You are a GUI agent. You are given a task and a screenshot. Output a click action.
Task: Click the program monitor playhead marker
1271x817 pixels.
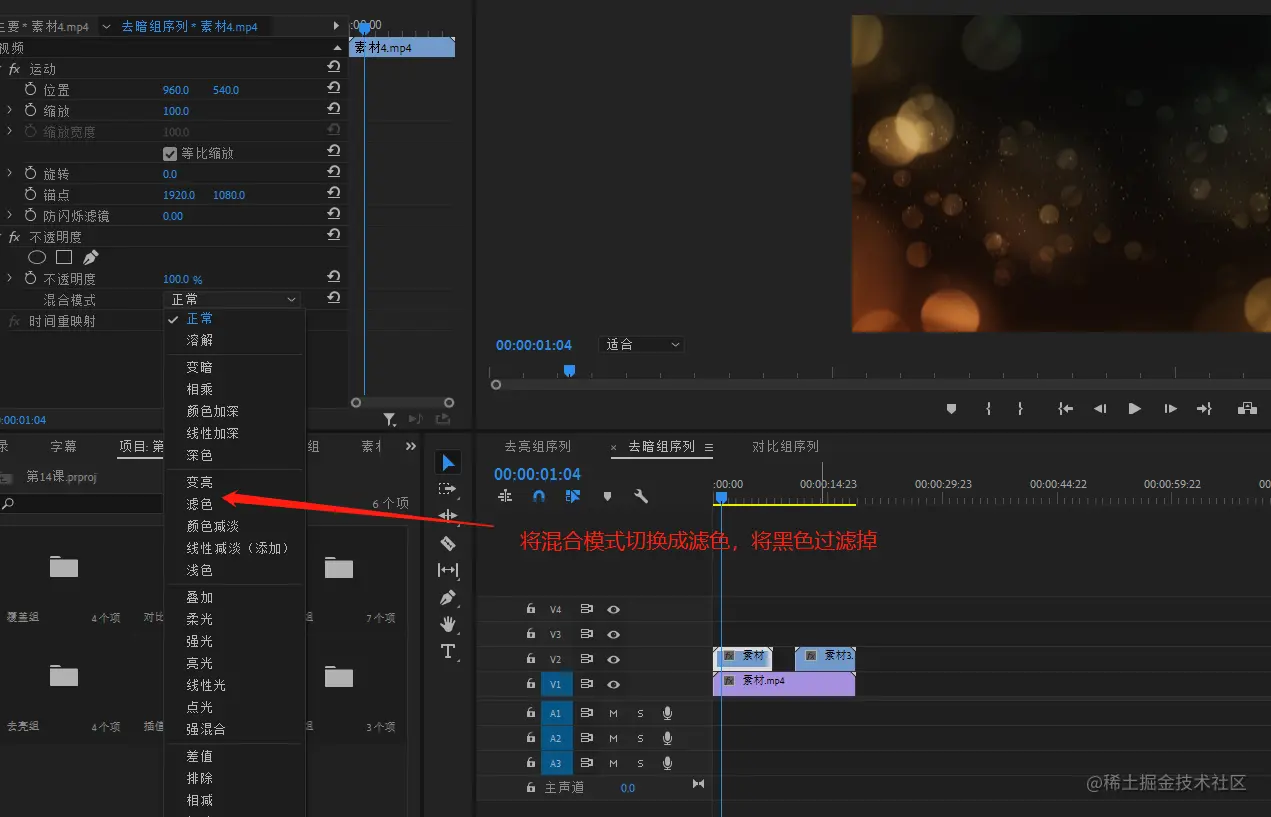click(569, 370)
